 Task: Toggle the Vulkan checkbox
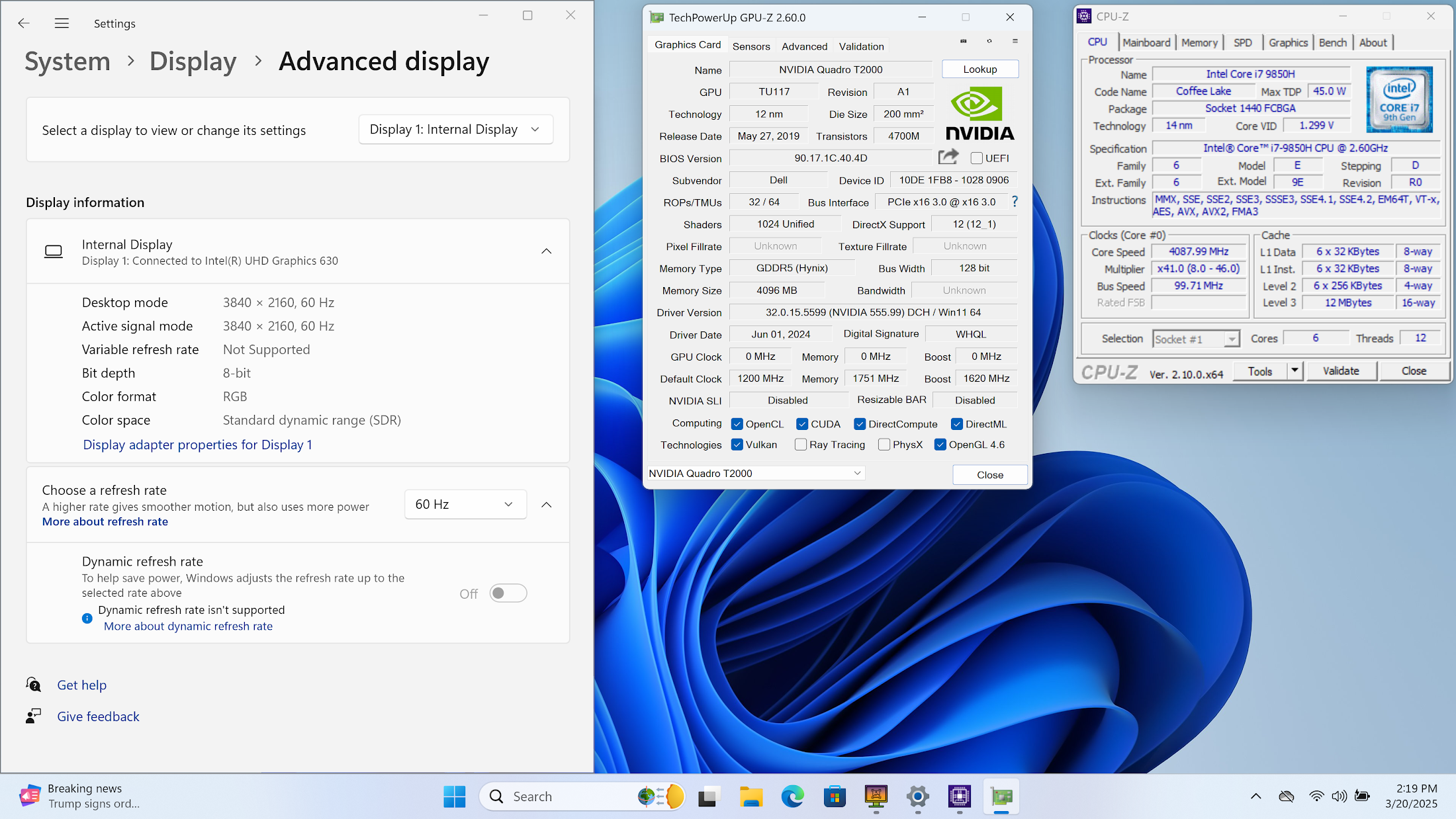[x=737, y=445]
